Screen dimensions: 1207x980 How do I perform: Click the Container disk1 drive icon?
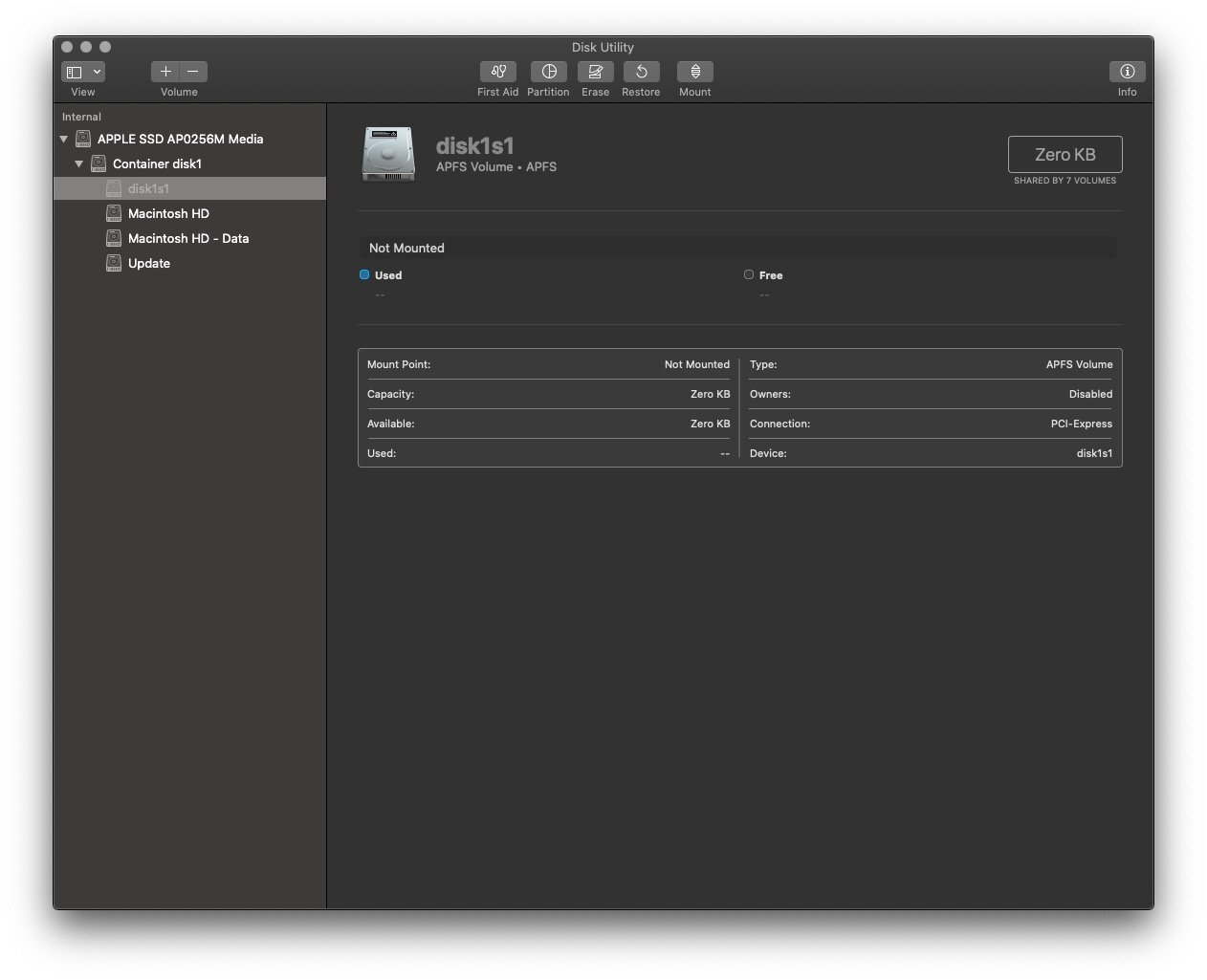99,163
